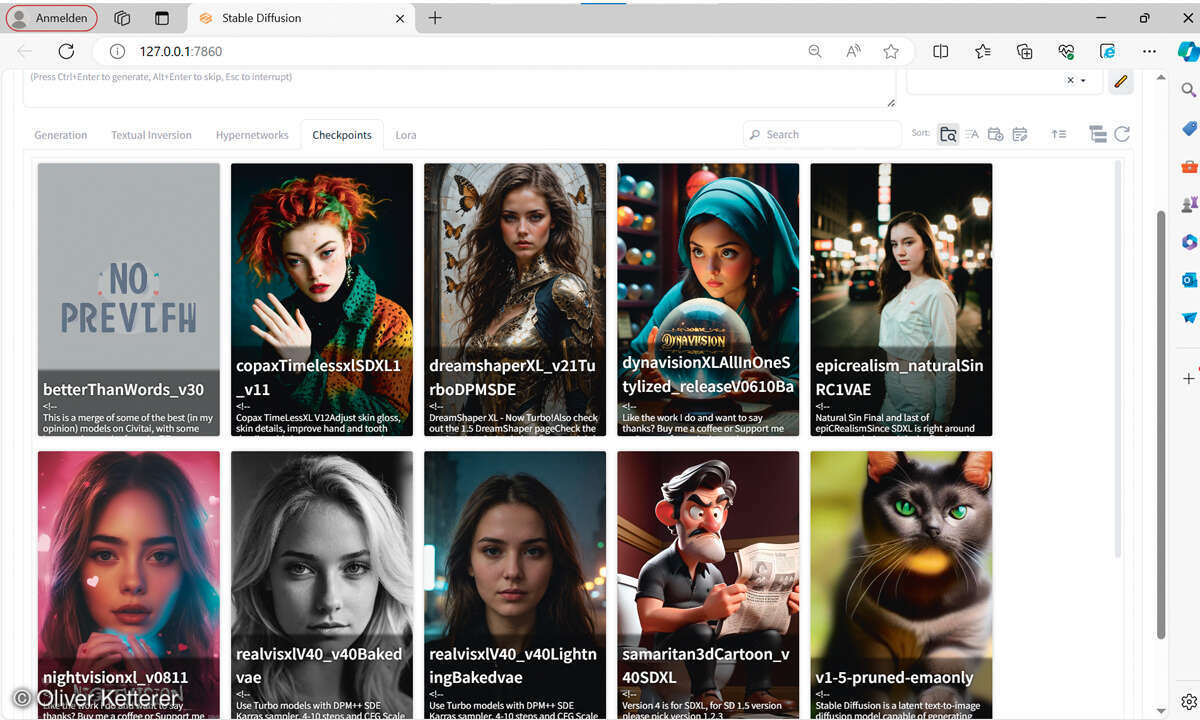
Task: Switch to the Lora tab
Action: coord(406,135)
